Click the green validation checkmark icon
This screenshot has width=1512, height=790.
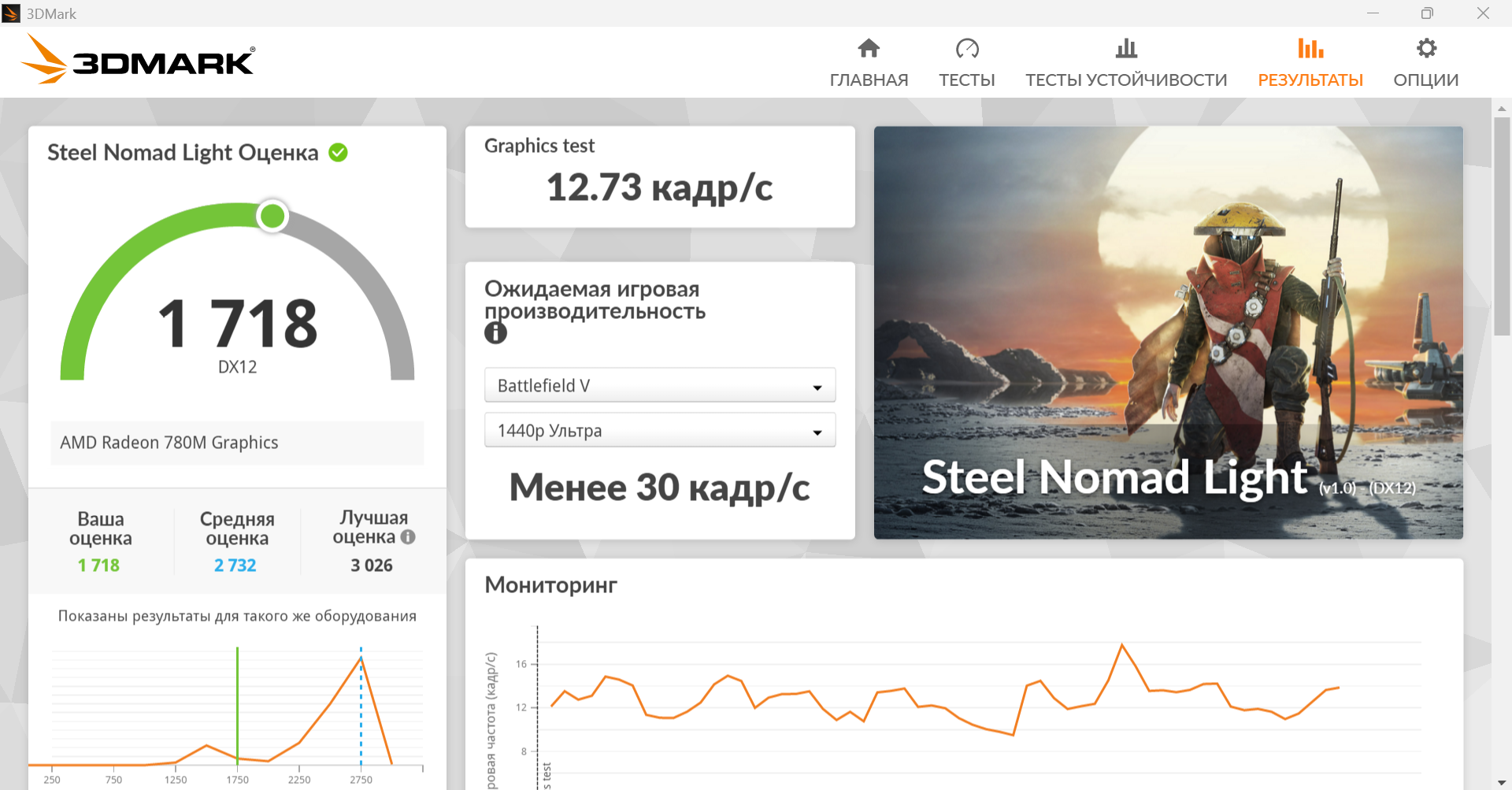pos(338,152)
